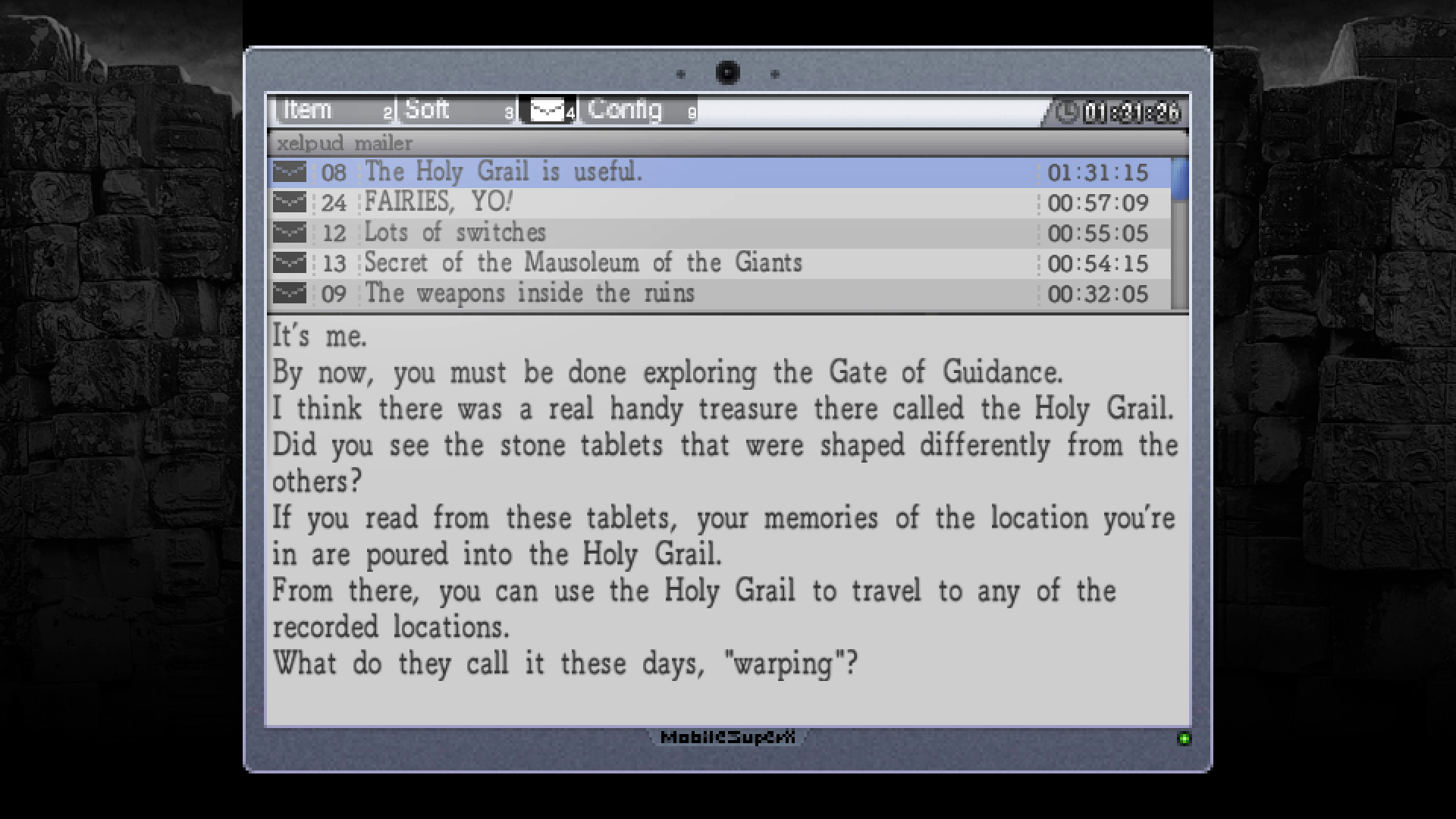Click envelope icon beside FAIRIES, YO!
This screenshot has width=1456, height=819.
[x=290, y=202]
